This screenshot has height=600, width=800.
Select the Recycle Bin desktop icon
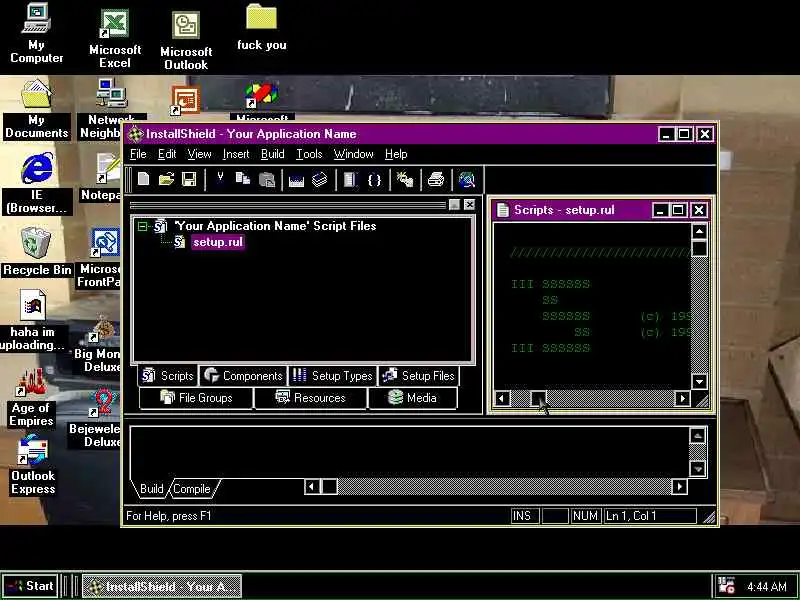coord(36,252)
